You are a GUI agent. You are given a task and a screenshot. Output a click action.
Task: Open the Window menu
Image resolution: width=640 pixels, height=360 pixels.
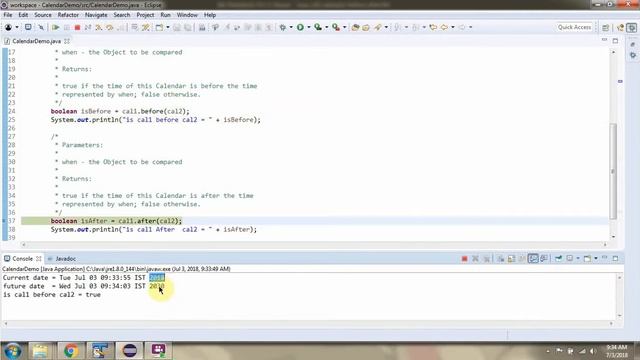[x=187, y=15]
